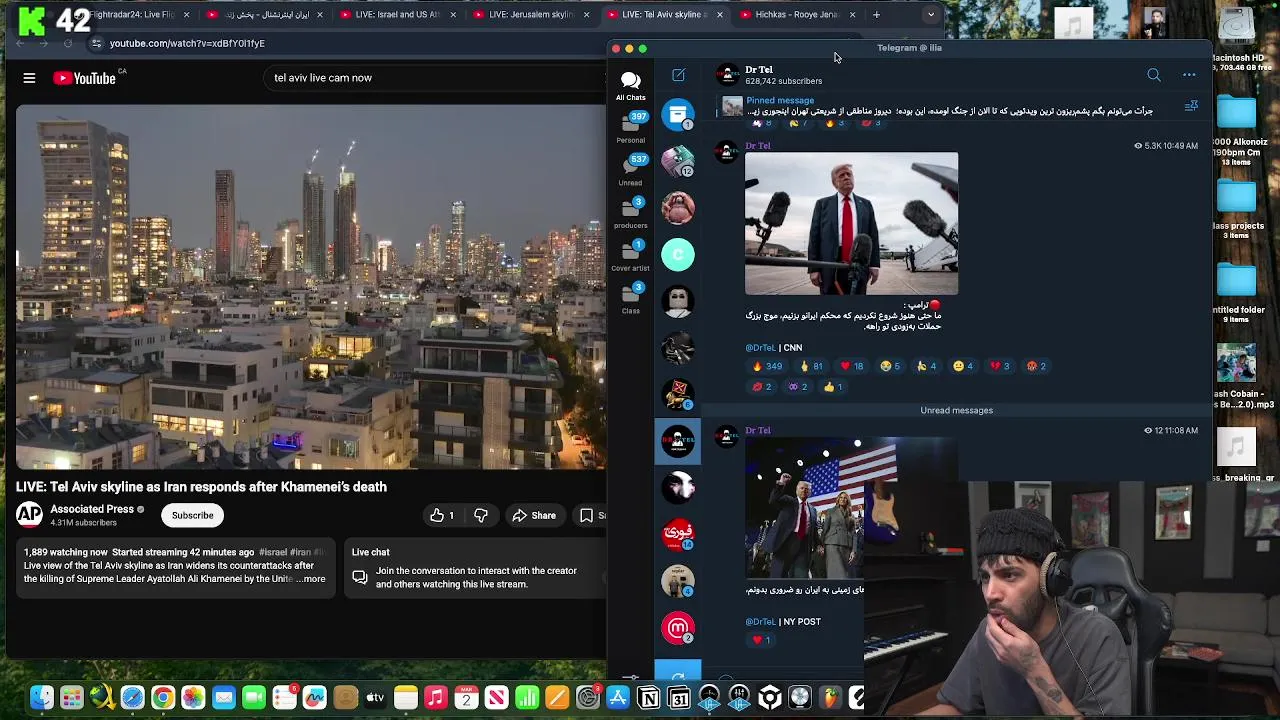1280x720 pixels.
Task: Open FL Studio from the Dock
Action: click(830, 697)
